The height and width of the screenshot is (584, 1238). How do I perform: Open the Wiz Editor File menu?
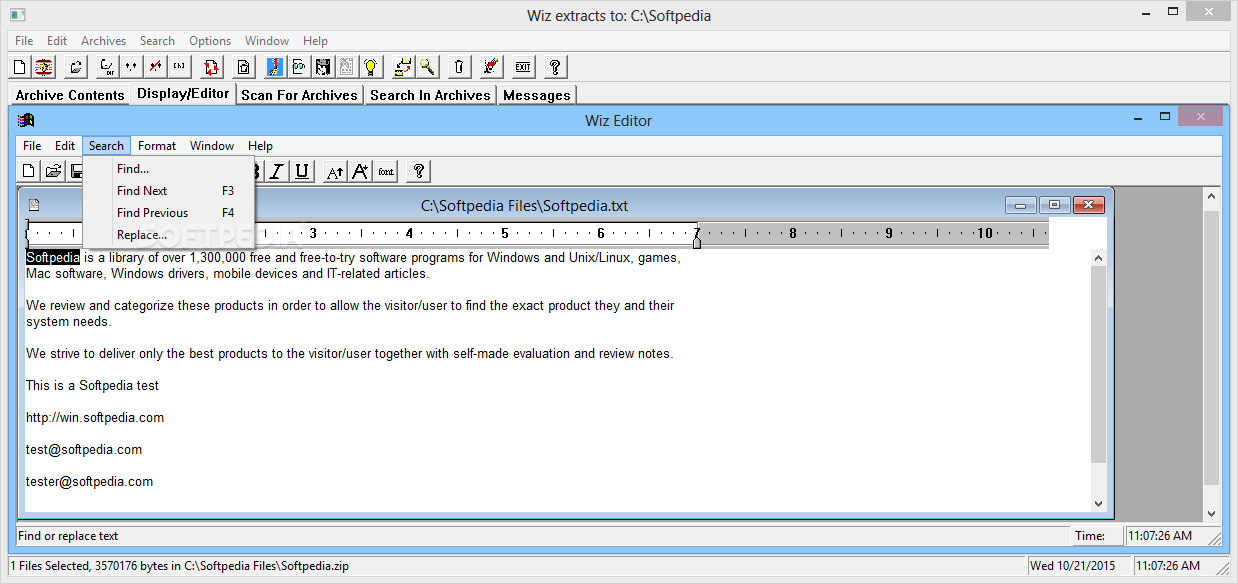coord(32,146)
